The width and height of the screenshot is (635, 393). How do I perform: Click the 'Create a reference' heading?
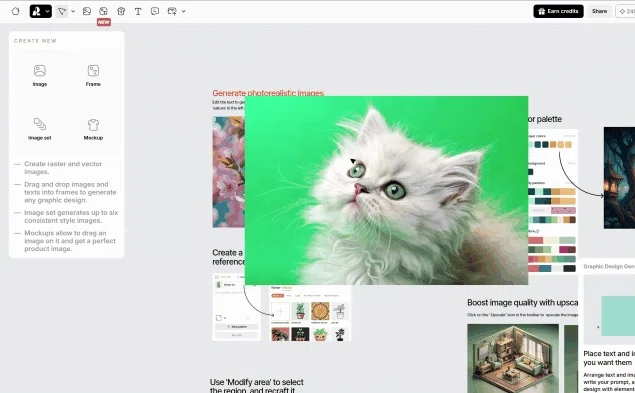tap(228, 257)
